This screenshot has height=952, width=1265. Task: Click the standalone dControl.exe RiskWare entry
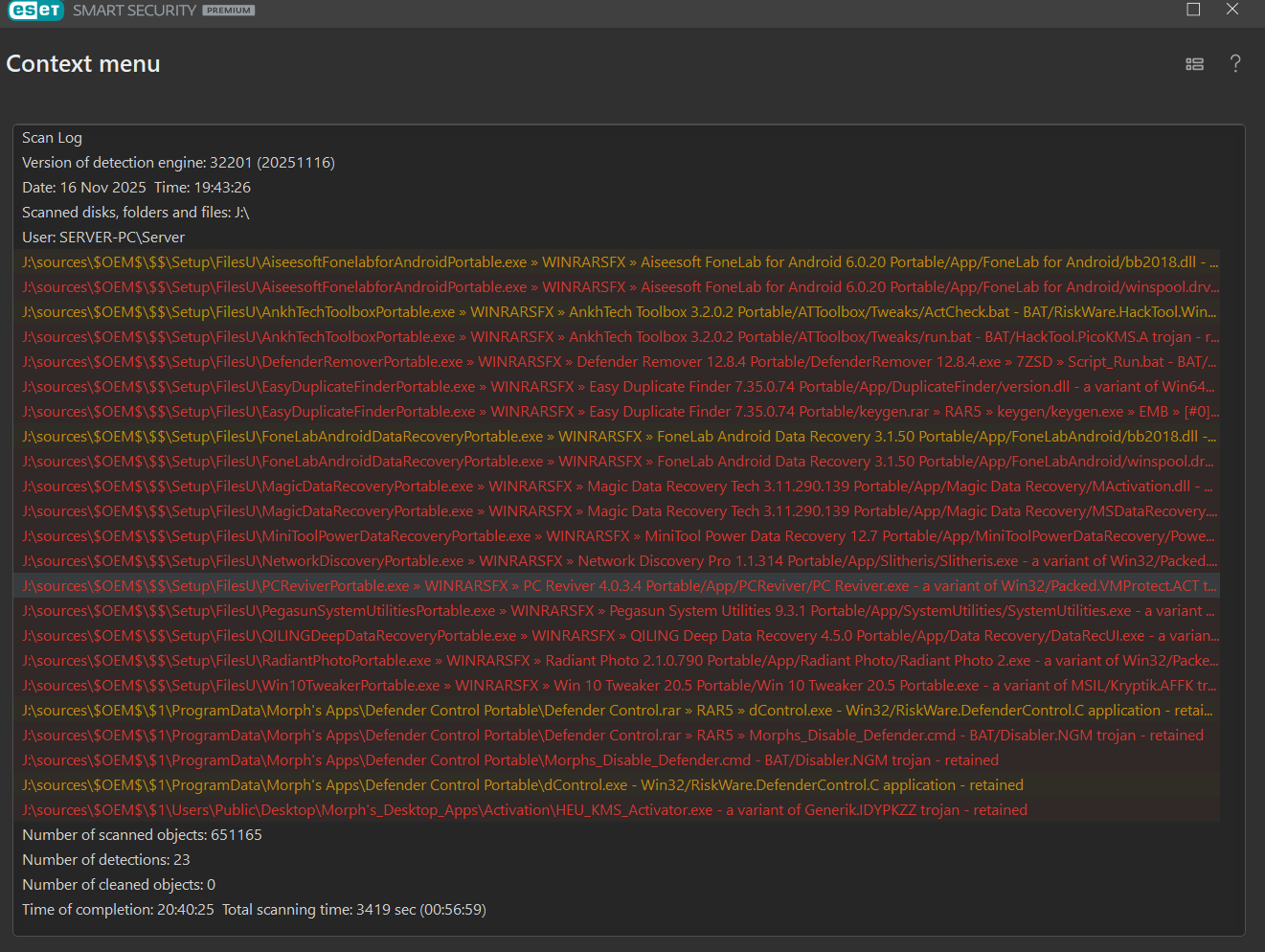tap(523, 785)
